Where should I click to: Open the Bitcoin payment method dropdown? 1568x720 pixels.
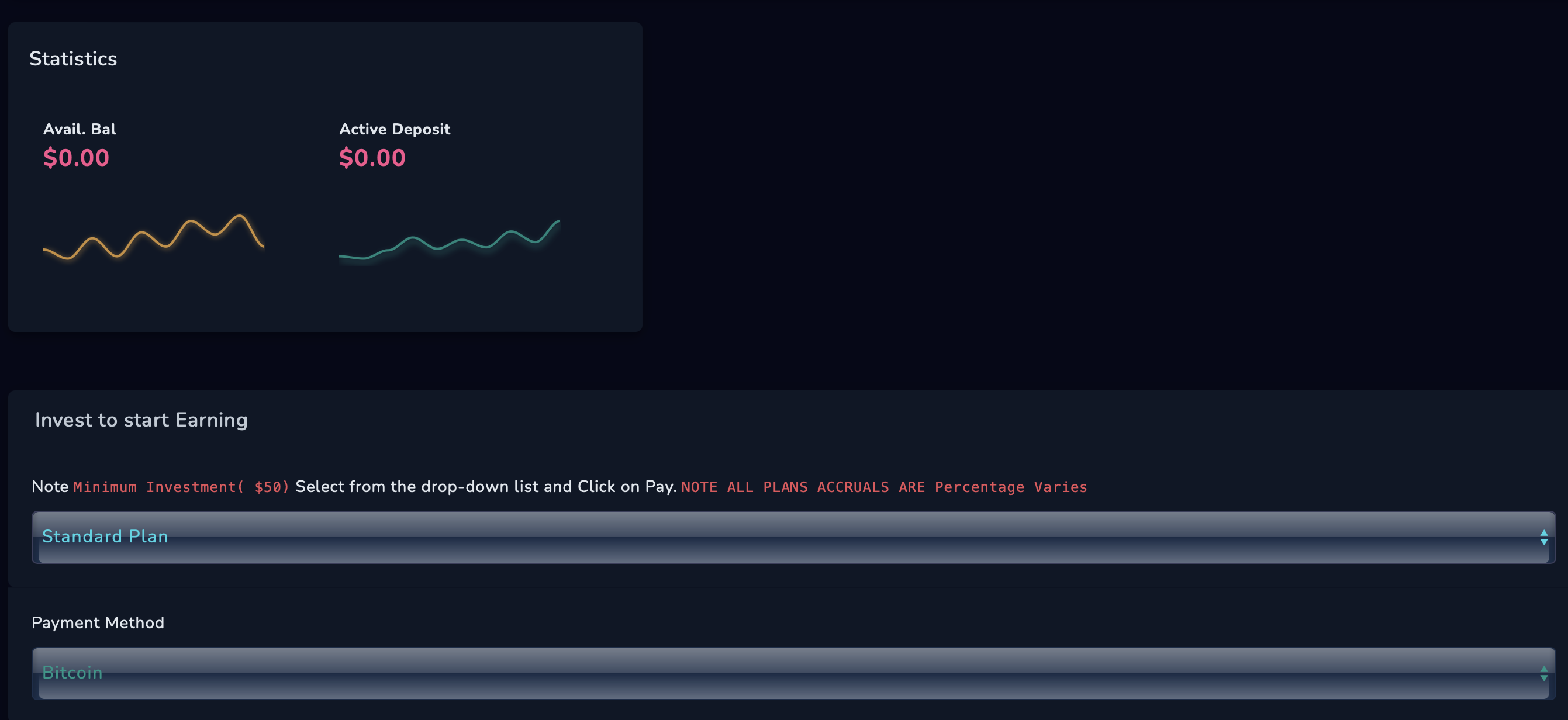tap(793, 673)
